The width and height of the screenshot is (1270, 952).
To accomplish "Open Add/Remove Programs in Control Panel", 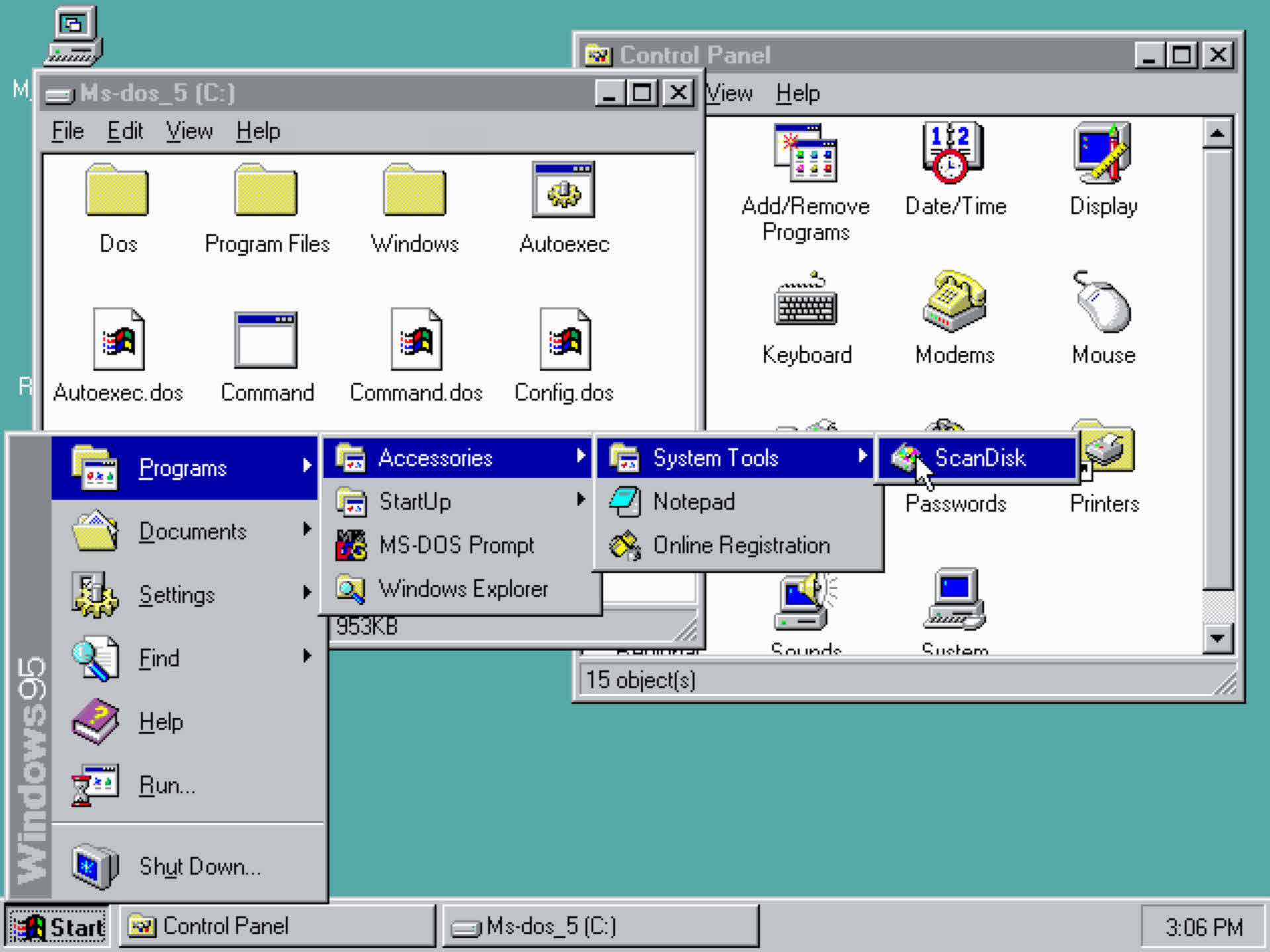I will click(806, 153).
